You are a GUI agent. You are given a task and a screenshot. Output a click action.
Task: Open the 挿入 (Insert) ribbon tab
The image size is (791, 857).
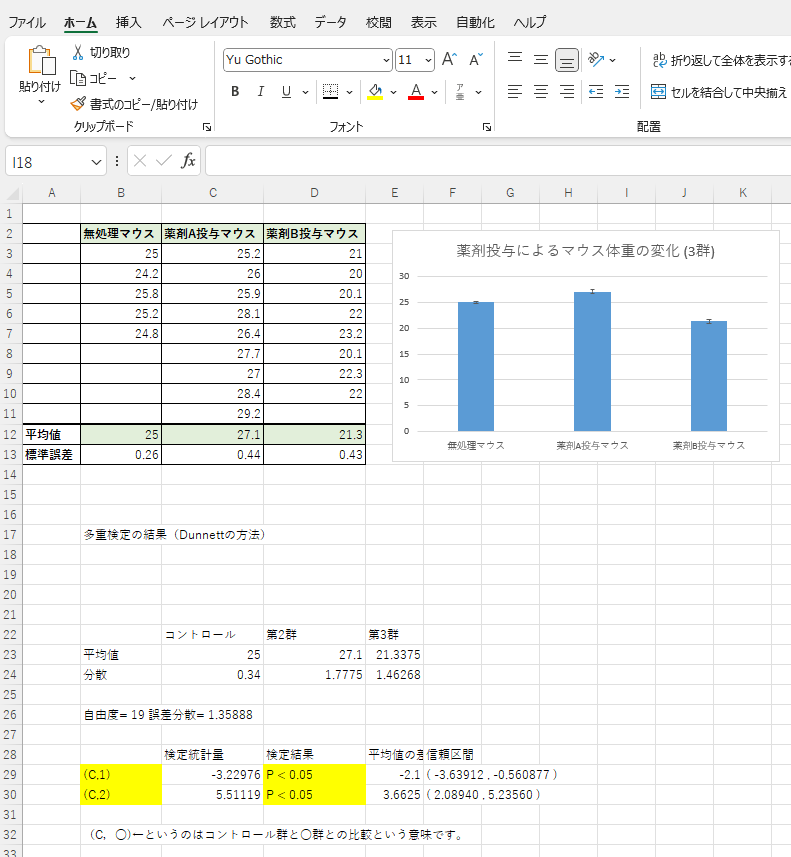[128, 22]
